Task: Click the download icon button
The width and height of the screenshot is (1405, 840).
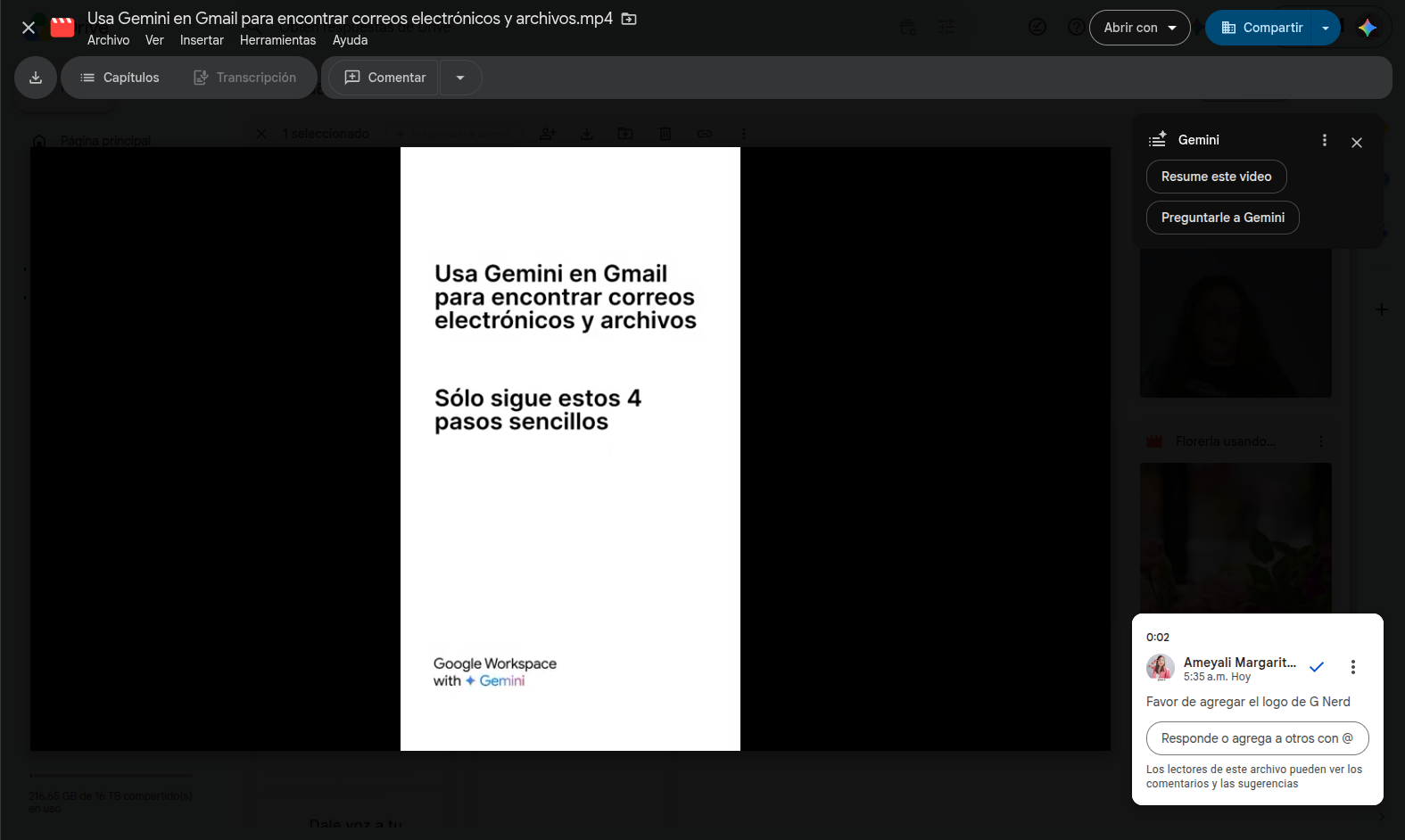Action: click(x=36, y=78)
